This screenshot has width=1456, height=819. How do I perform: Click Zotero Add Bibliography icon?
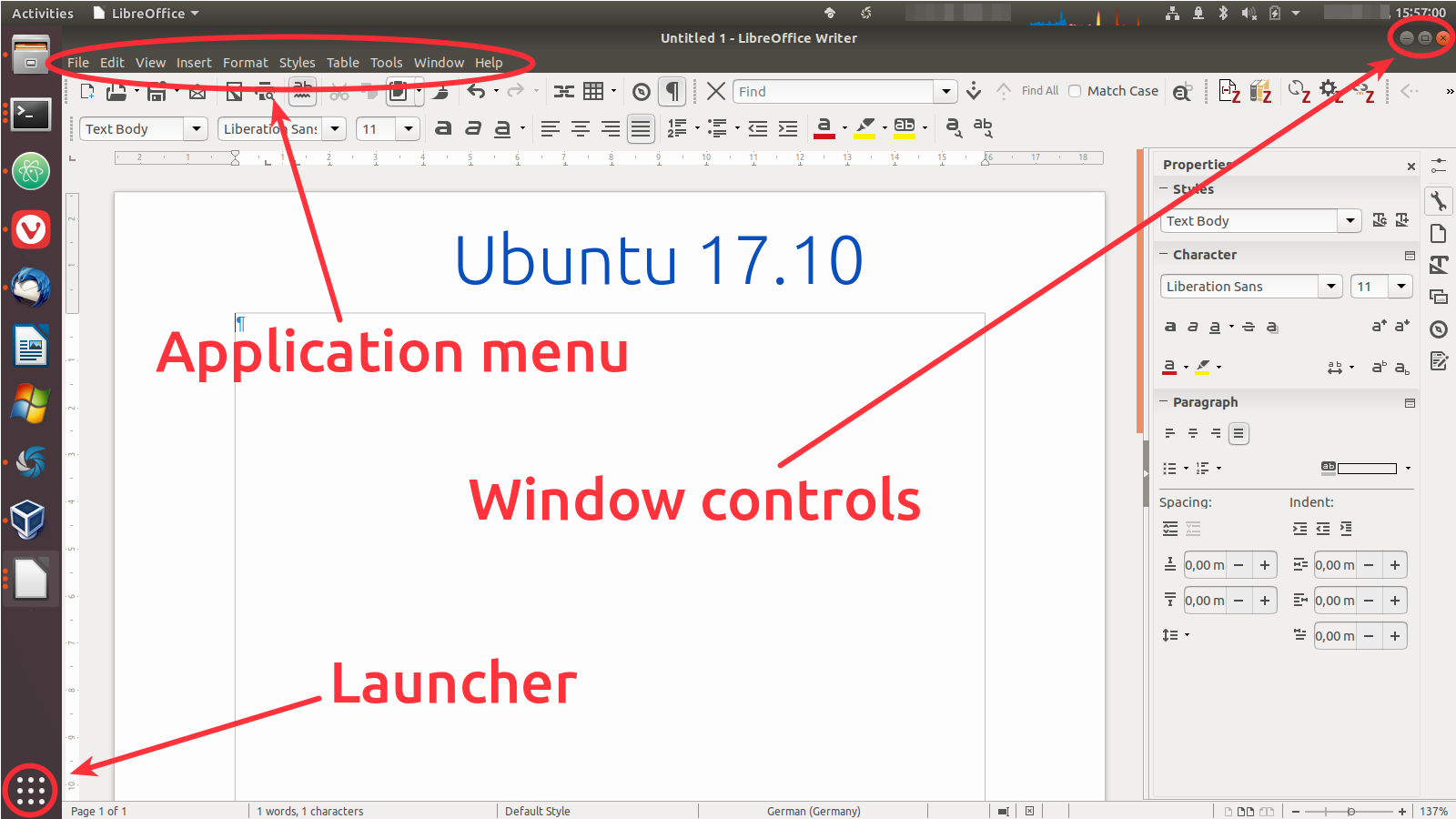click(1260, 91)
